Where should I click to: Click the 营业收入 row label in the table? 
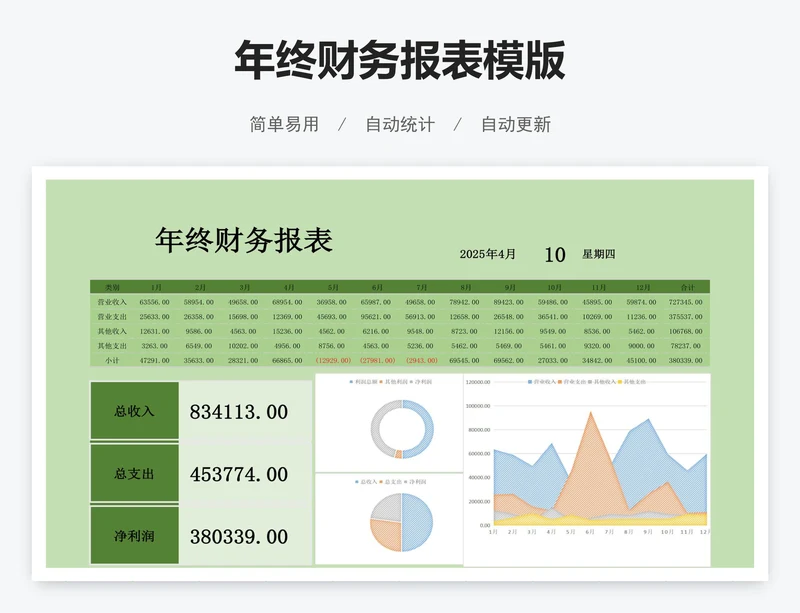point(112,302)
